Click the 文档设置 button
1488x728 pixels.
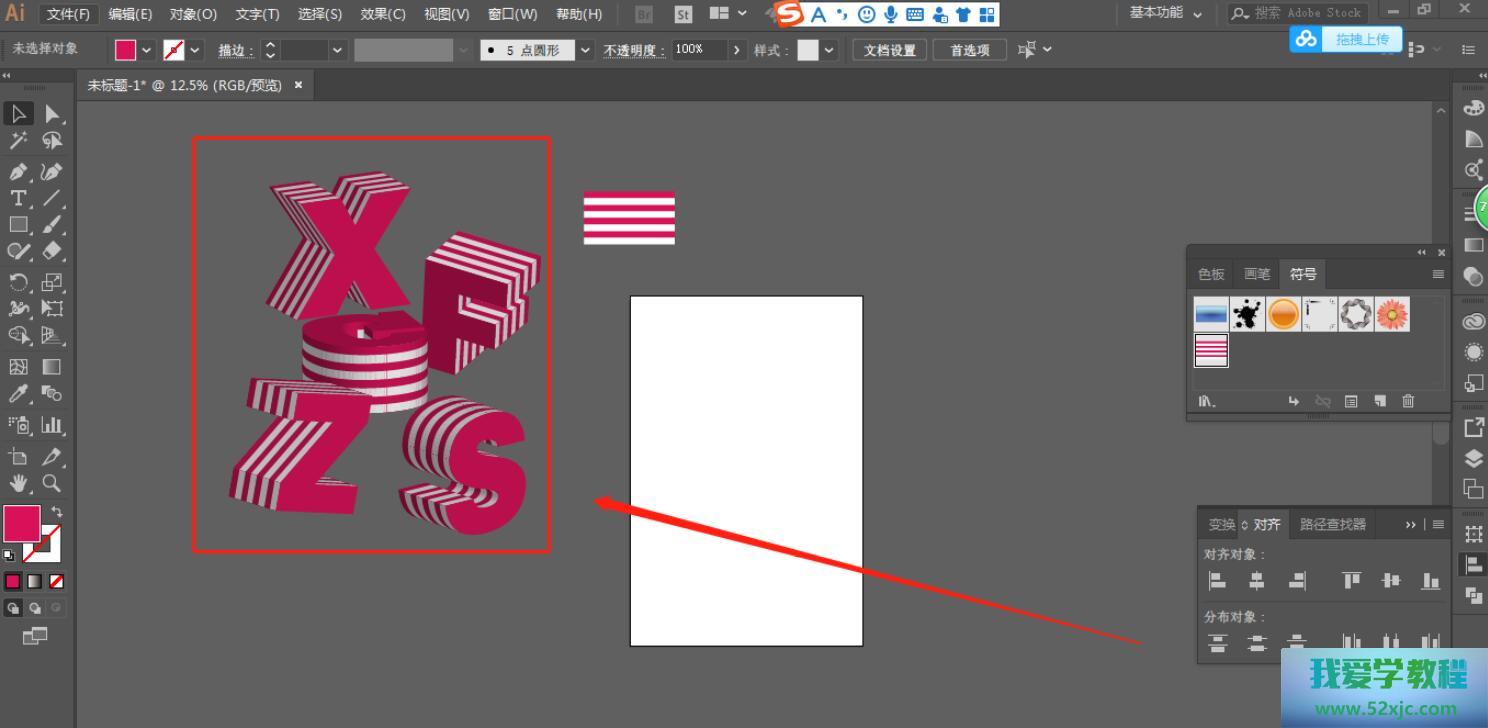pyautogui.click(x=889, y=50)
